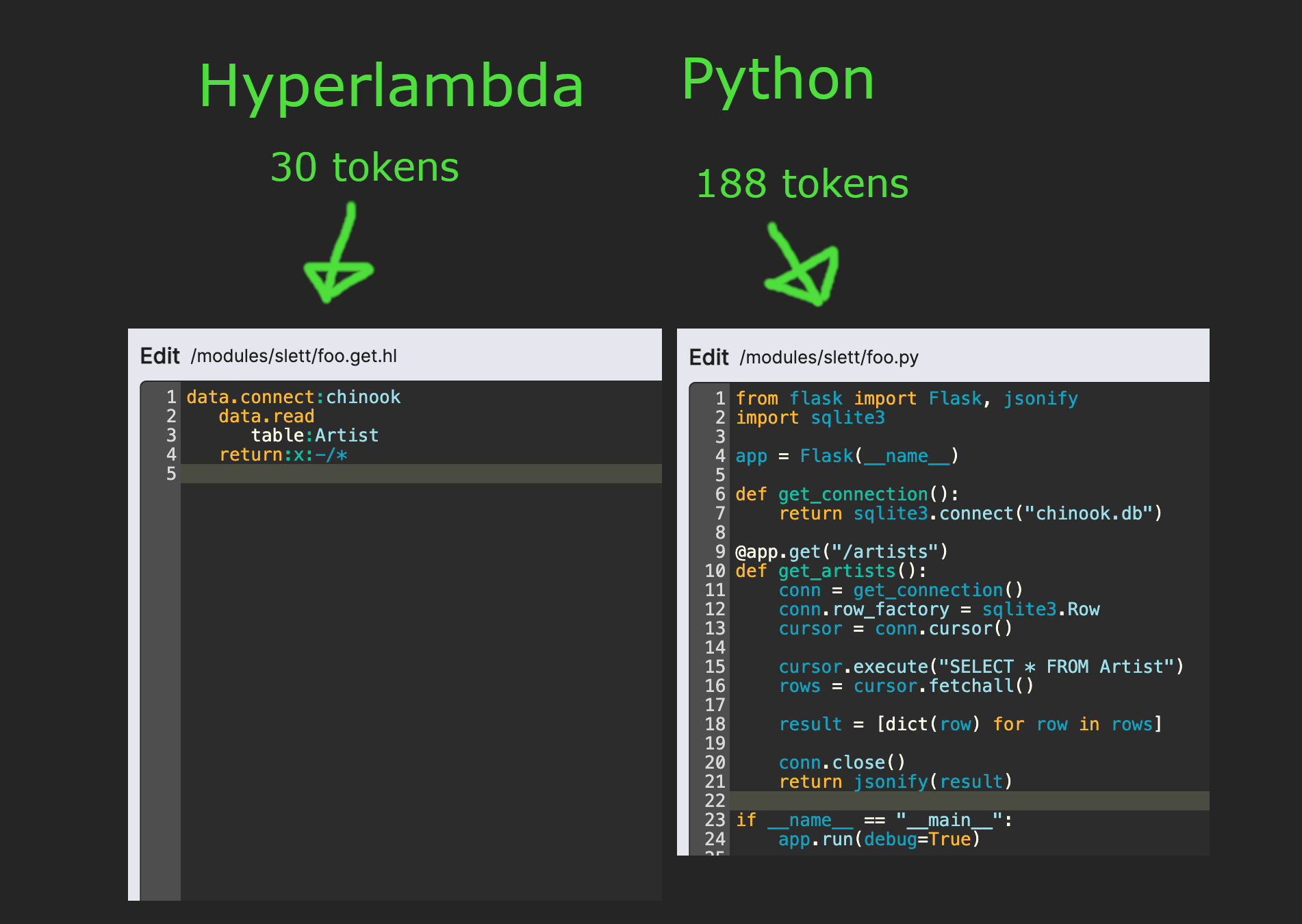Image resolution: width=1302 pixels, height=924 pixels.
Task: Place cursor on the return:x:-/* line
Action: click(x=283, y=454)
